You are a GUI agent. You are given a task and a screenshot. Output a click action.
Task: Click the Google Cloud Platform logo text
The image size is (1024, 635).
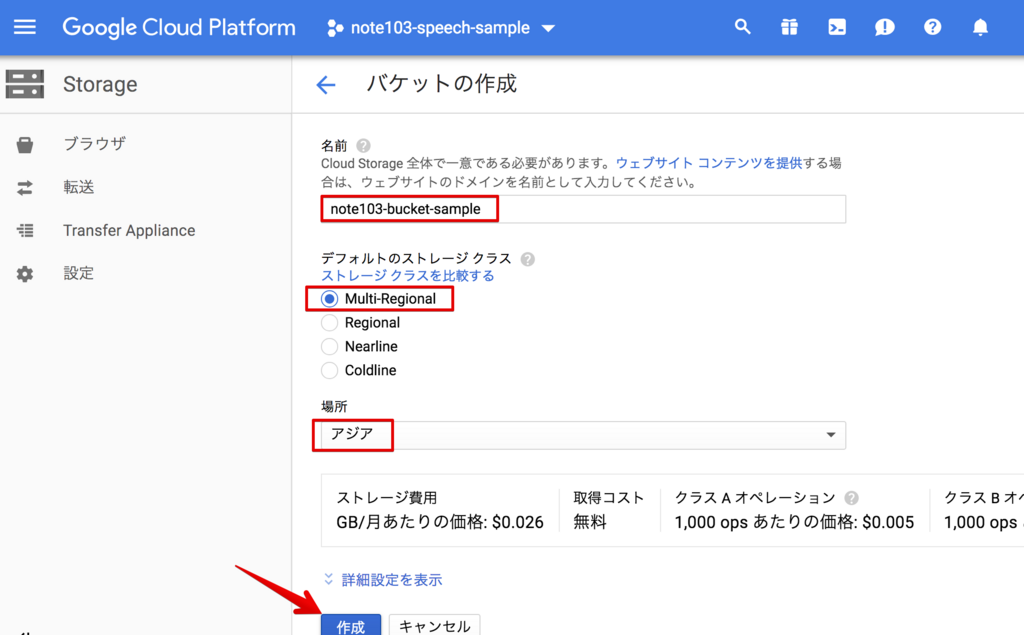pos(179,27)
